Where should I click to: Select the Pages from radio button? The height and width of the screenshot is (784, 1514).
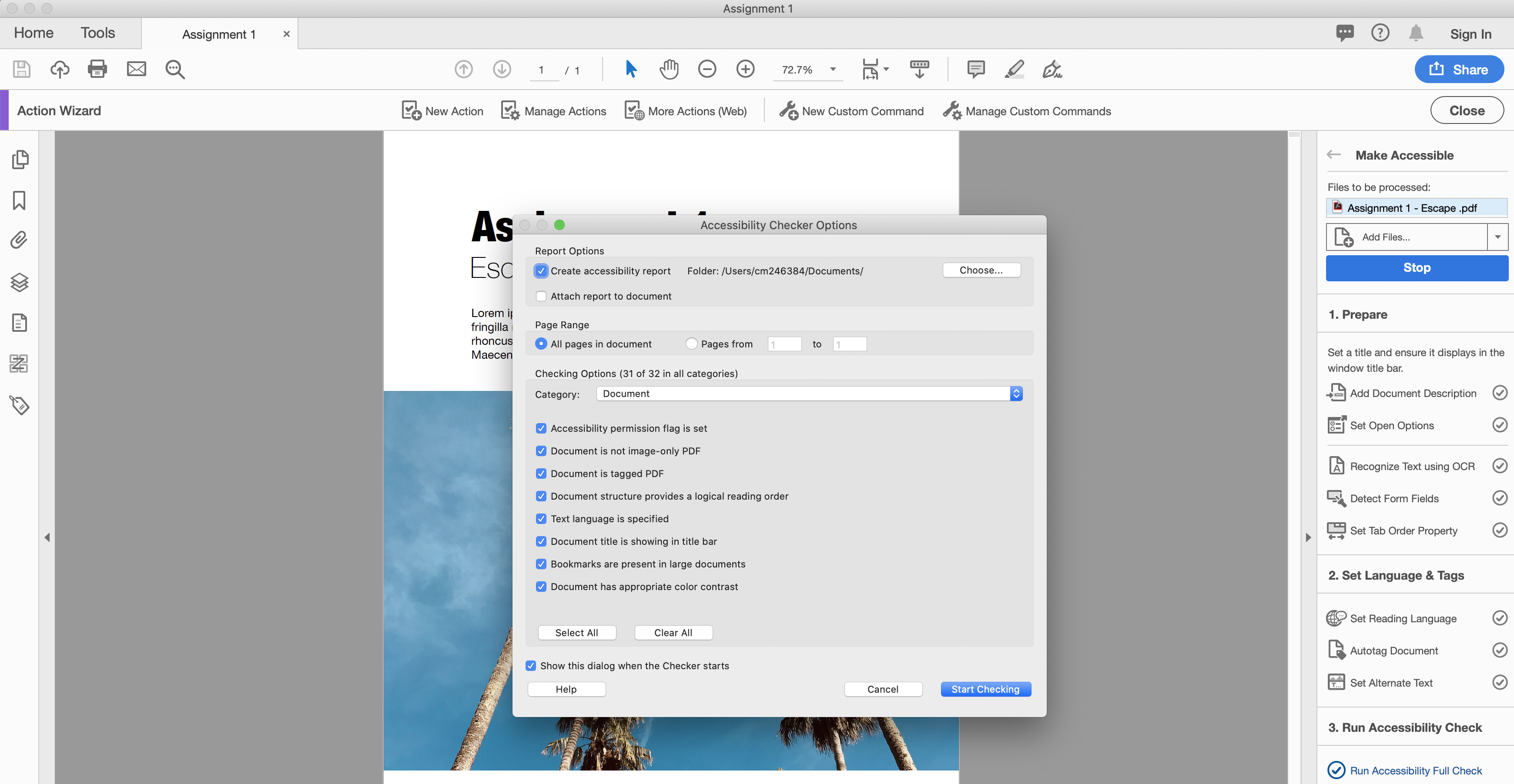pyautogui.click(x=692, y=344)
